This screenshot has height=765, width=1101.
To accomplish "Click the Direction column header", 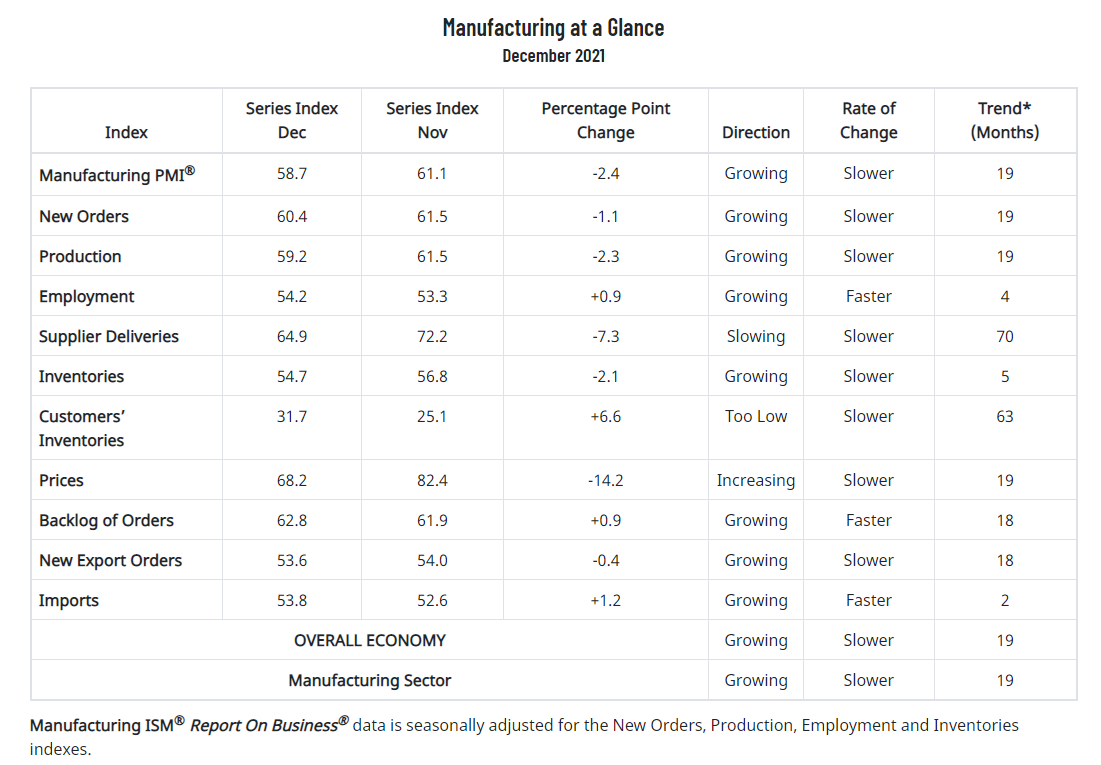I will click(x=756, y=132).
